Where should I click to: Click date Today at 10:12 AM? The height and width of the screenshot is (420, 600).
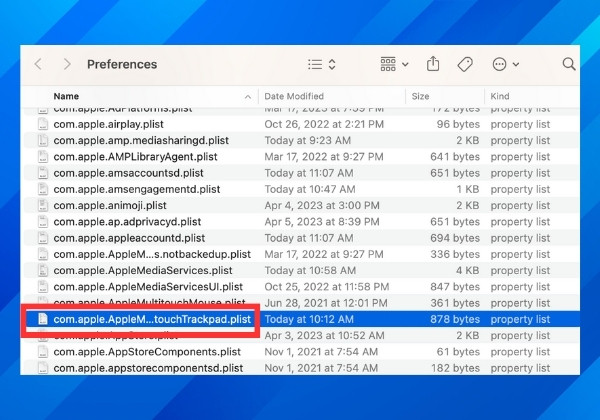click(x=309, y=319)
